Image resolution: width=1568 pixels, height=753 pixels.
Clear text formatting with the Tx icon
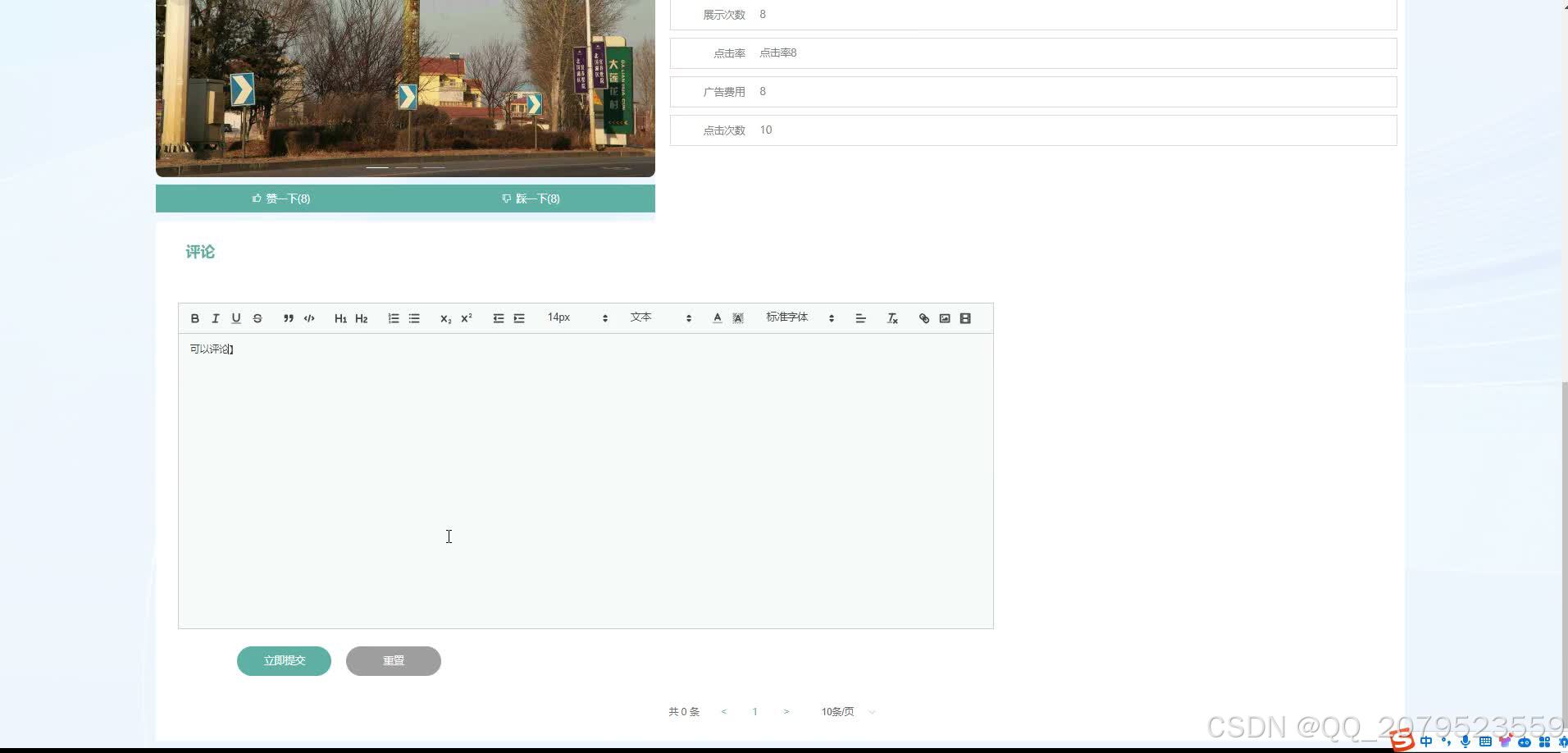click(x=892, y=318)
